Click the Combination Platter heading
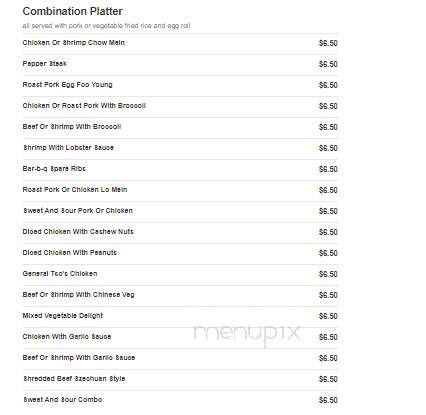 pyautogui.click(x=72, y=11)
